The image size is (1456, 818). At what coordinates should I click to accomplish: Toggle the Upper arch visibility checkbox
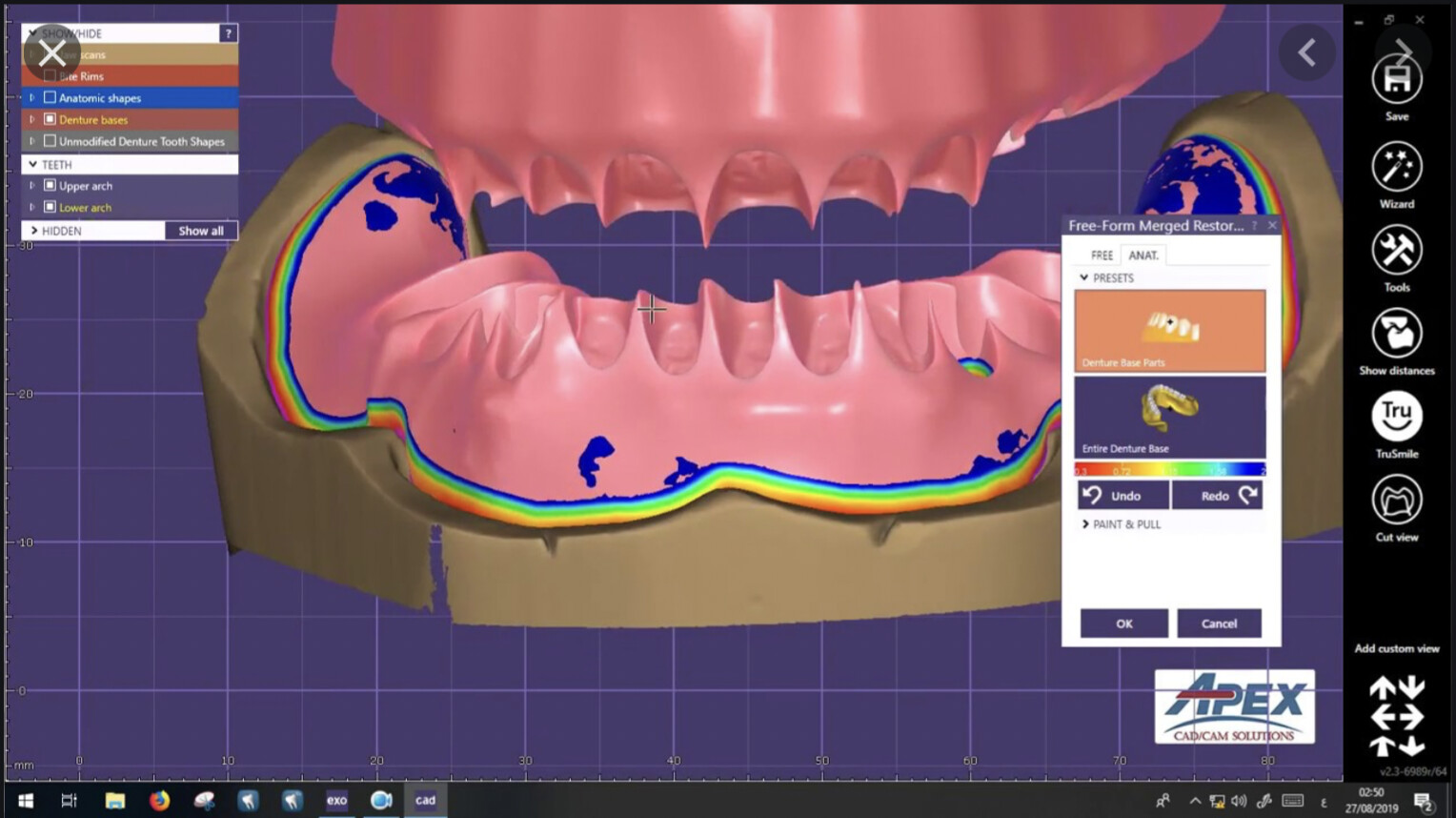(51, 186)
